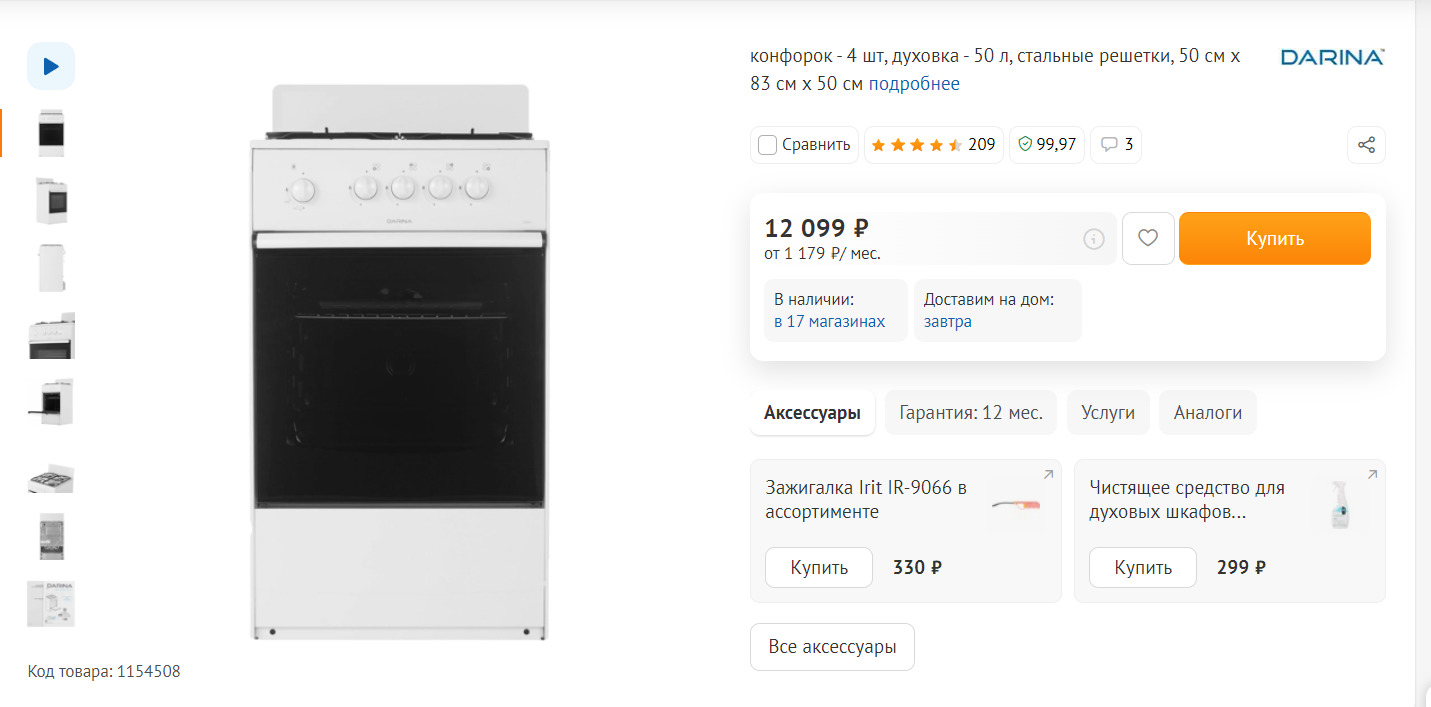Select the open-oven-door stove thumbnail
Viewport: 1431px width, 707px height.
coord(51,402)
